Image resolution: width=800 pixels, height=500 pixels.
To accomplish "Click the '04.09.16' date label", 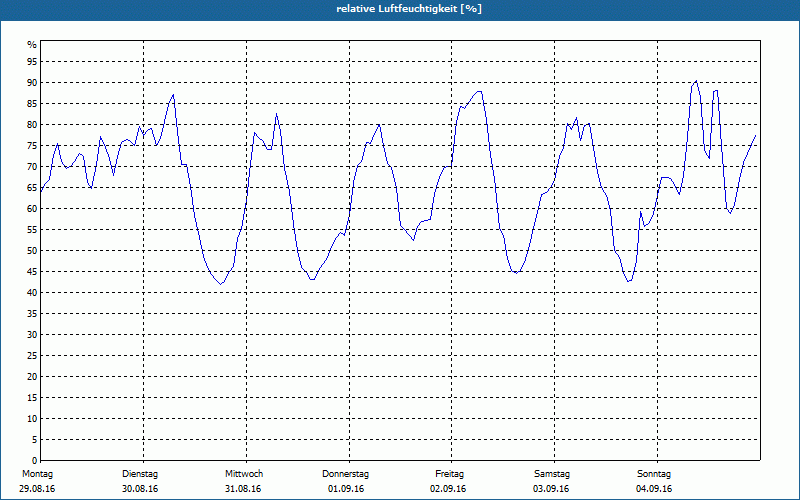I will coord(654,489).
